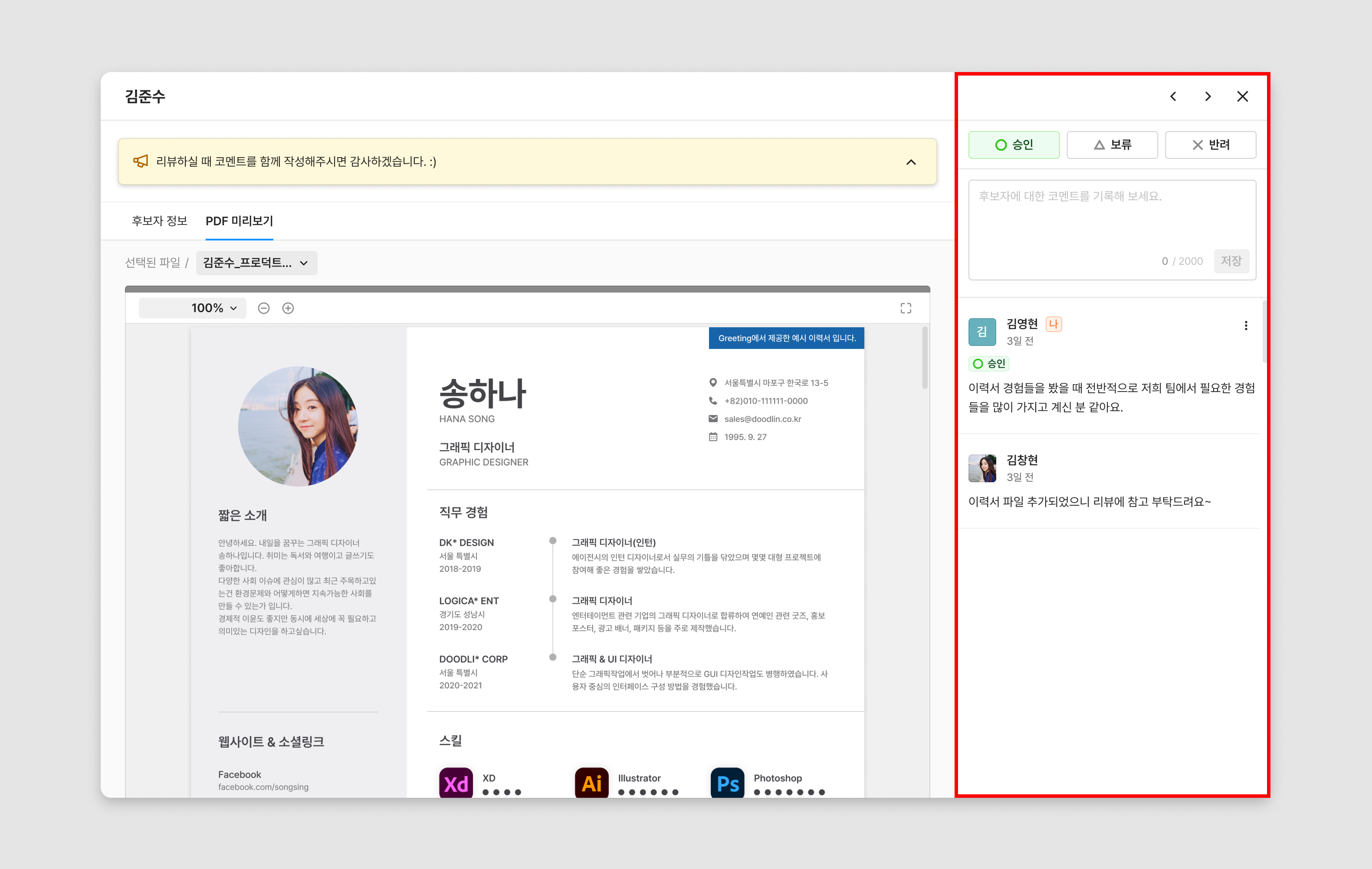Image resolution: width=1372 pixels, height=869 pixels.
Task: Click the megaphone notice icon
Action: click(140, 161)
